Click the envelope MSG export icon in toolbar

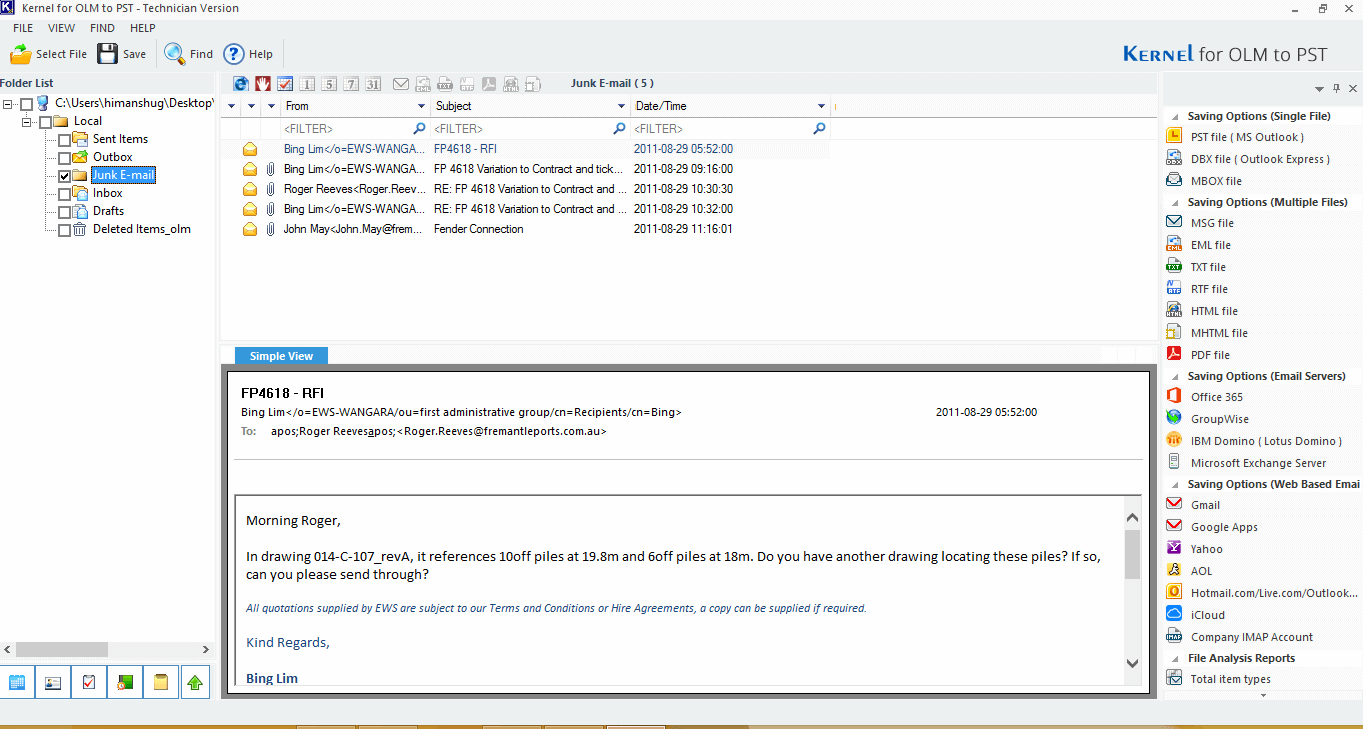(x=401, y=84)
